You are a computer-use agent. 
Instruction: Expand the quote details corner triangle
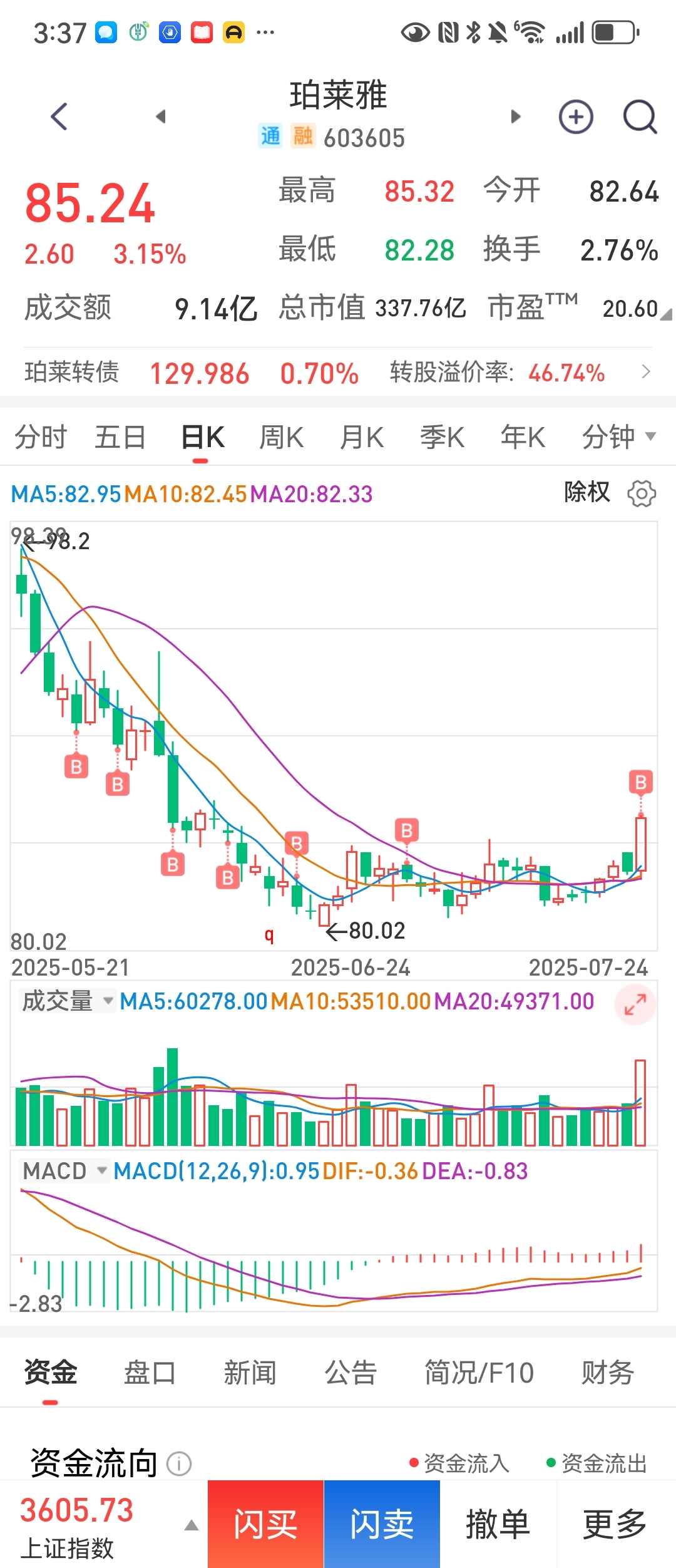coord(667,314)
